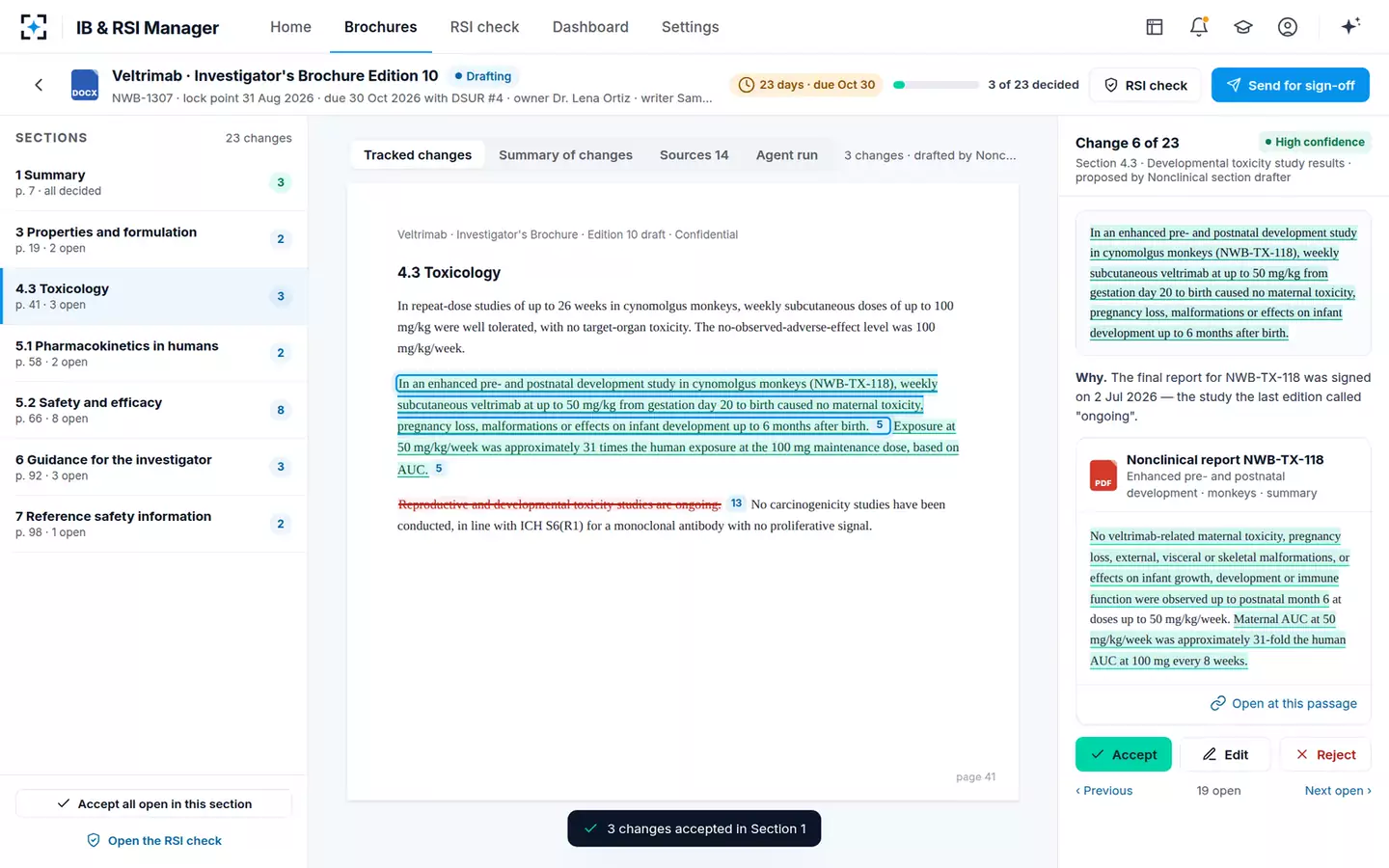Open the user account profile icon
Image resolution: width=1389 pixels, height=868 pixels.
click(x=1288, y=27)
